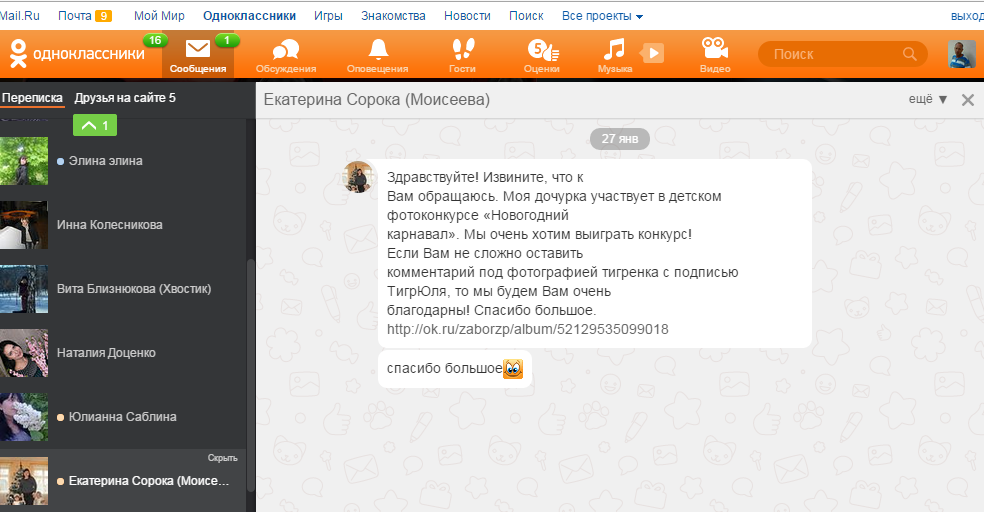Click the Поиск search field
The height and width of the screenshot is (512, 984).
point(842,54)
